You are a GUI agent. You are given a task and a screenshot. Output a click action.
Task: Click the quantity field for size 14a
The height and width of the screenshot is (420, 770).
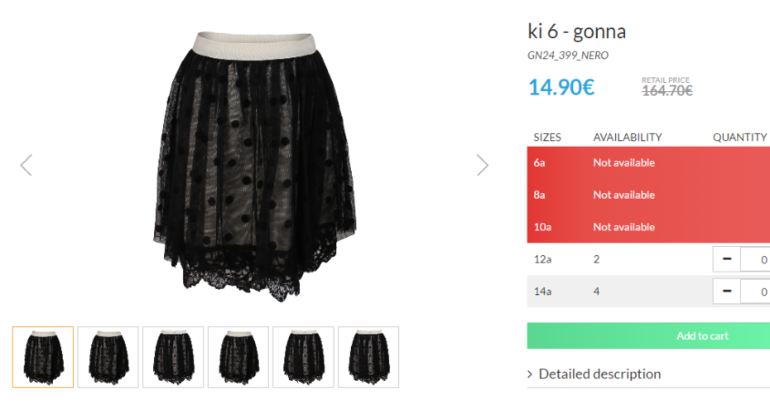[755, 291]
